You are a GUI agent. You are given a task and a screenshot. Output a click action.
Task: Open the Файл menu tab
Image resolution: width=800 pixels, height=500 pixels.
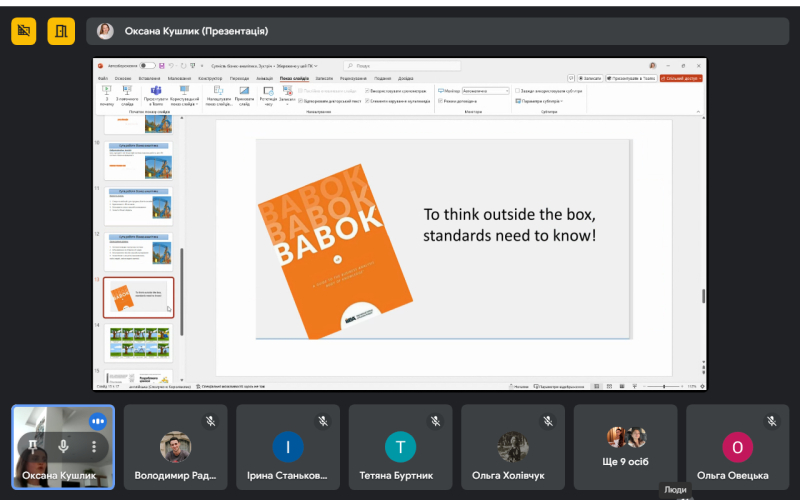click(103, 79)
